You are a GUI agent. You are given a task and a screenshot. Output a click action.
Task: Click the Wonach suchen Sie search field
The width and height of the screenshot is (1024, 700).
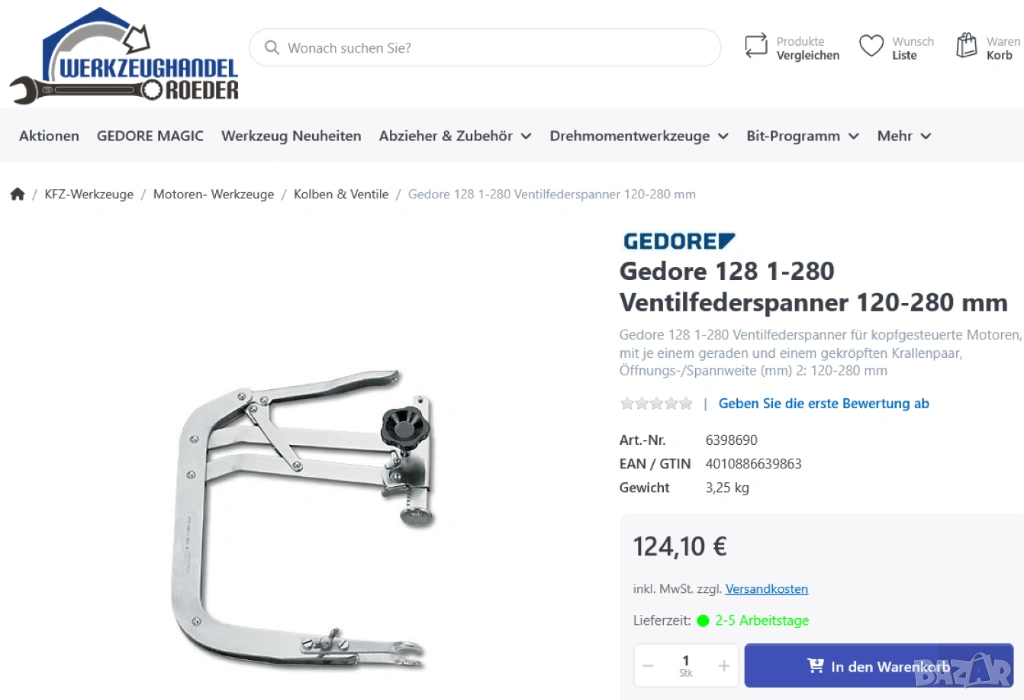[485, 48]
